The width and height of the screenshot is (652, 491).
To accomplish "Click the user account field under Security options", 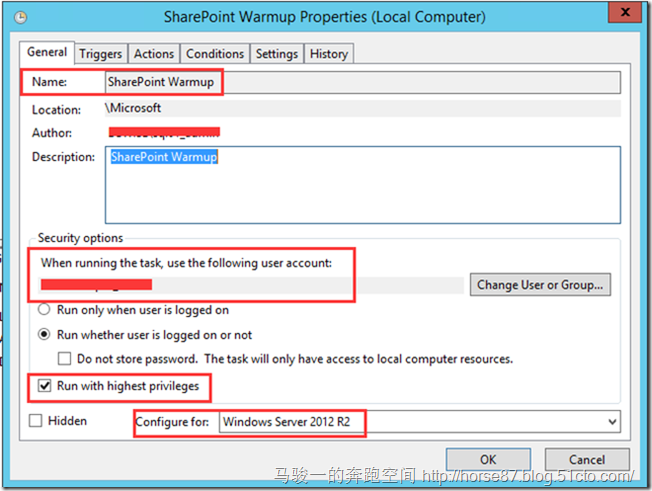I will (251, 285).
